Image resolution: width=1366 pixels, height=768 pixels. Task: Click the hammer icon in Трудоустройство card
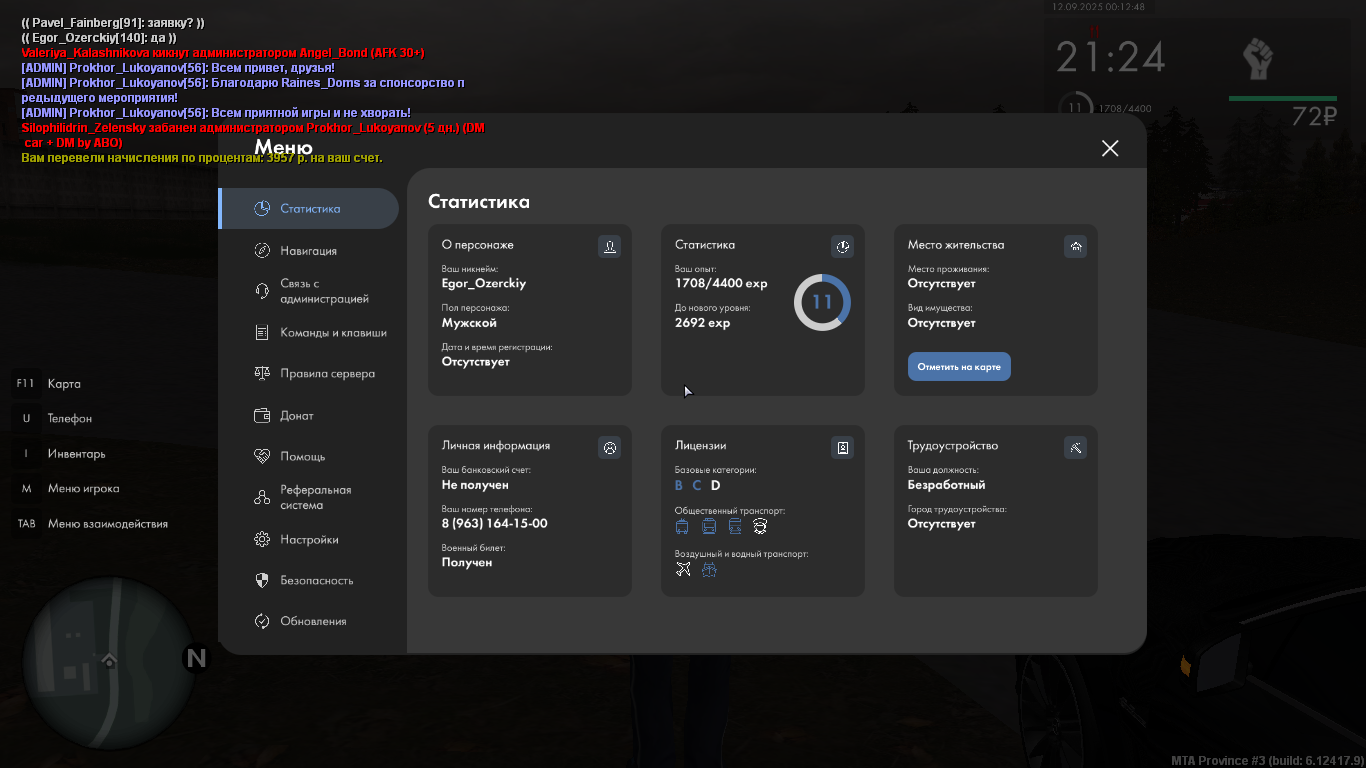coord(1075,447)
